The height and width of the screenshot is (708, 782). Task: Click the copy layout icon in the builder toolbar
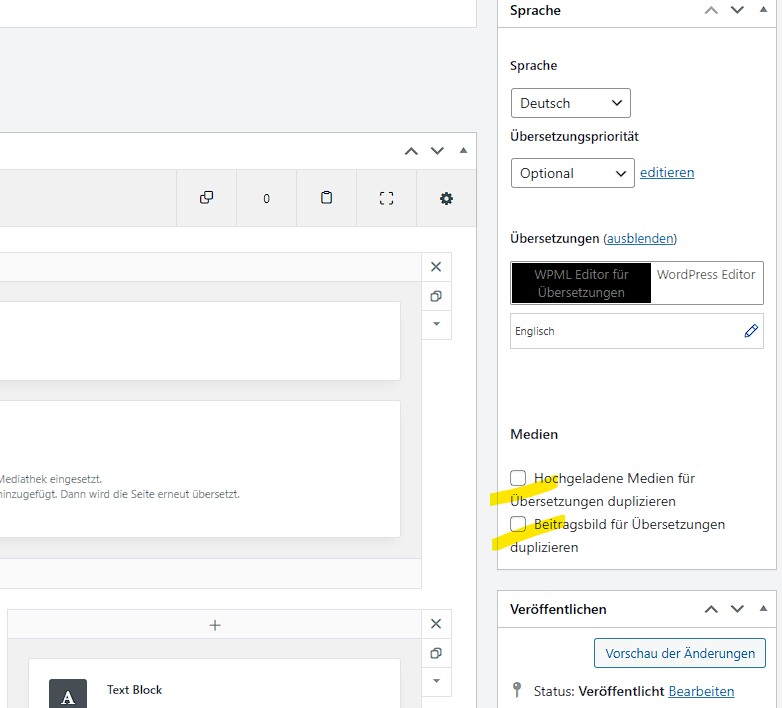(x=206, y=198)
